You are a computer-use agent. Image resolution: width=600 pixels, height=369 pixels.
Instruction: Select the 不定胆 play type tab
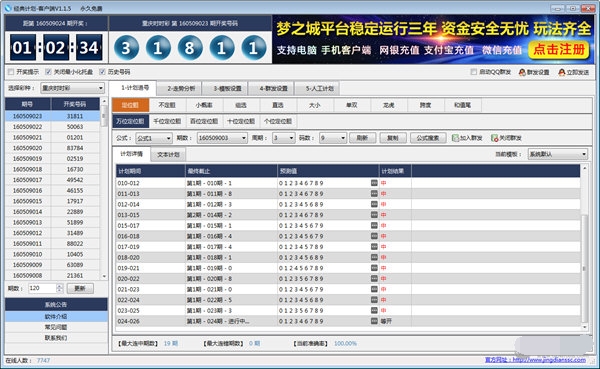(167, 105)
